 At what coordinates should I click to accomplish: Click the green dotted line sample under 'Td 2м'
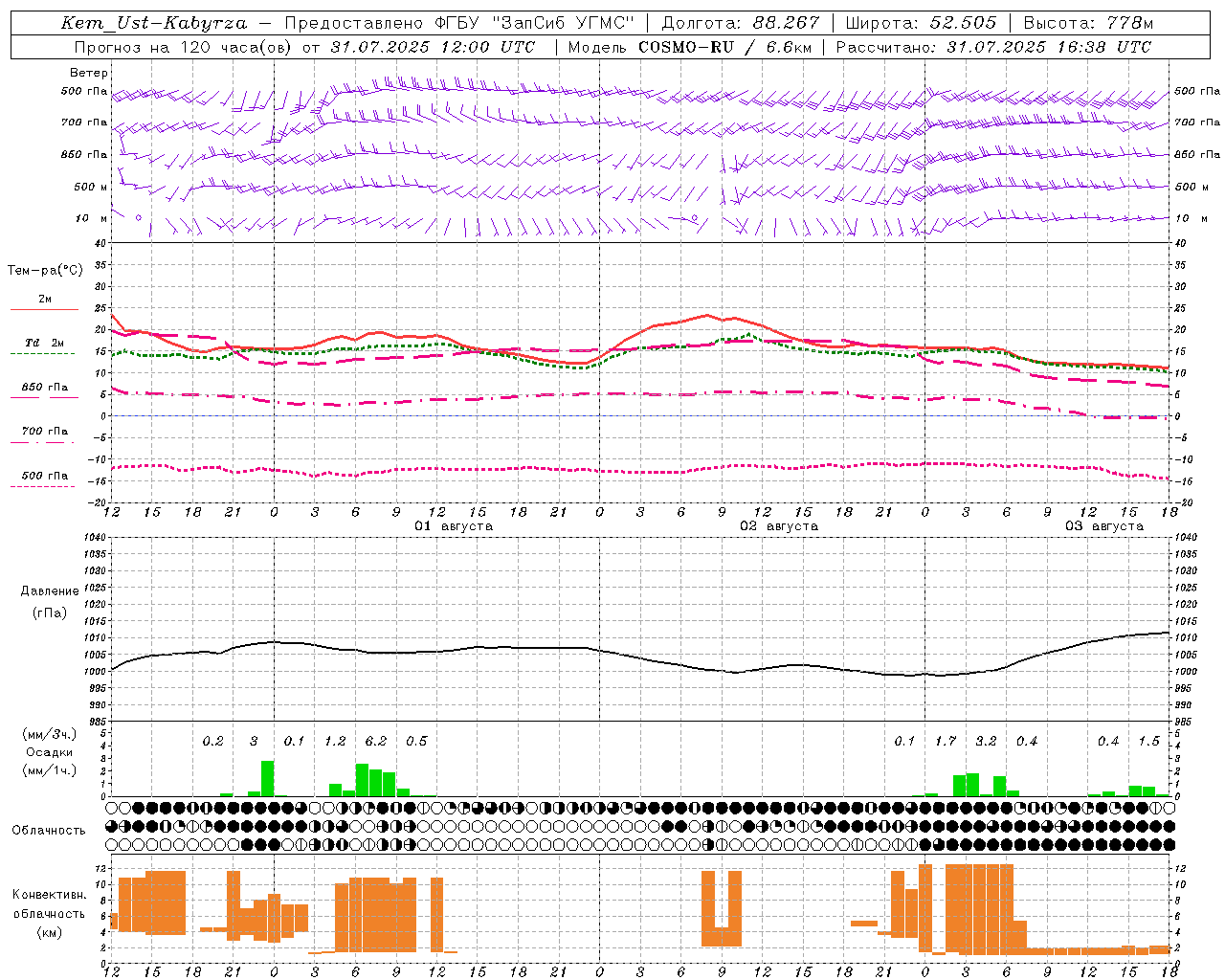[42, 353]
